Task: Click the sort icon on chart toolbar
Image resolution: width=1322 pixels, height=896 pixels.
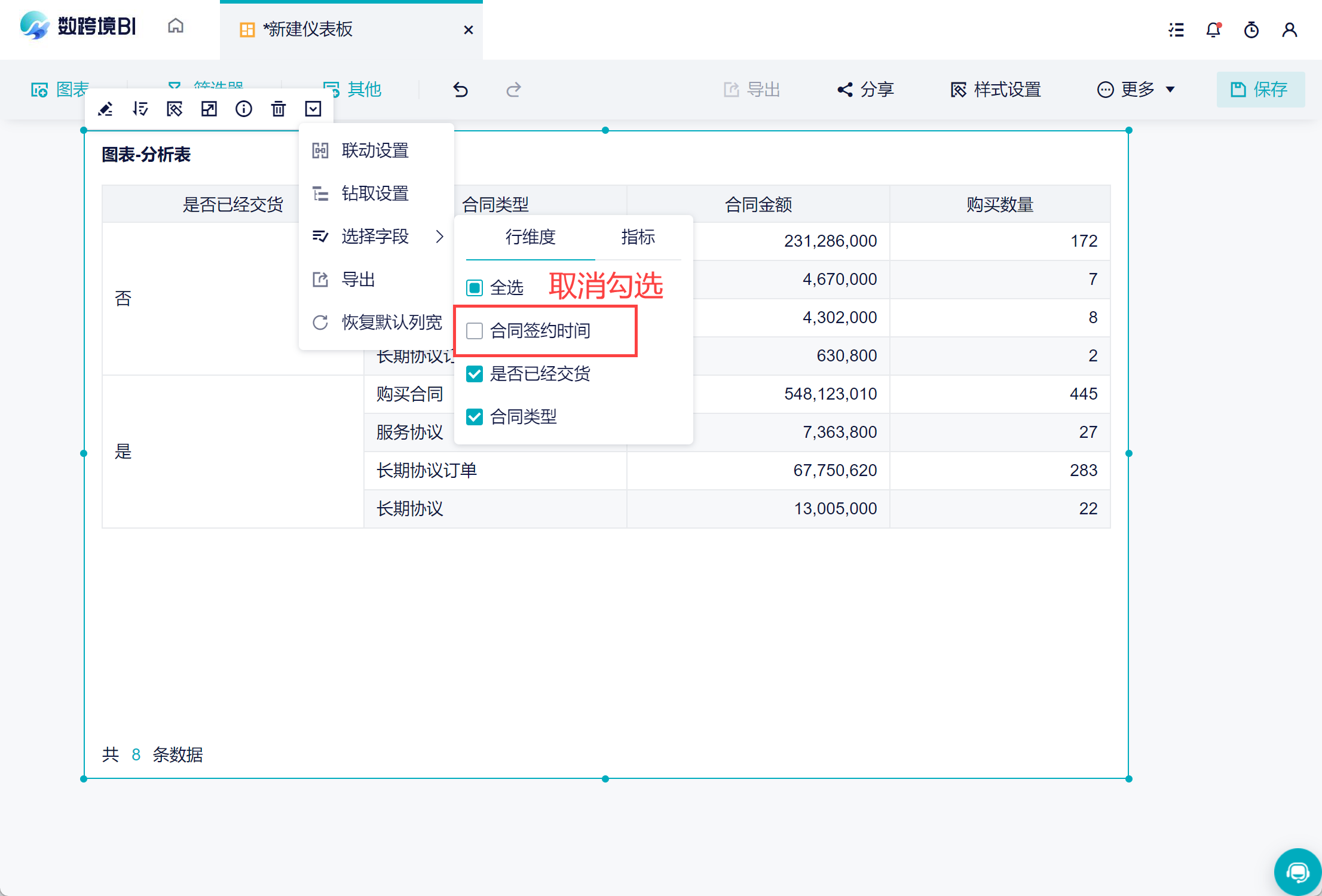Action: point(140,109)
